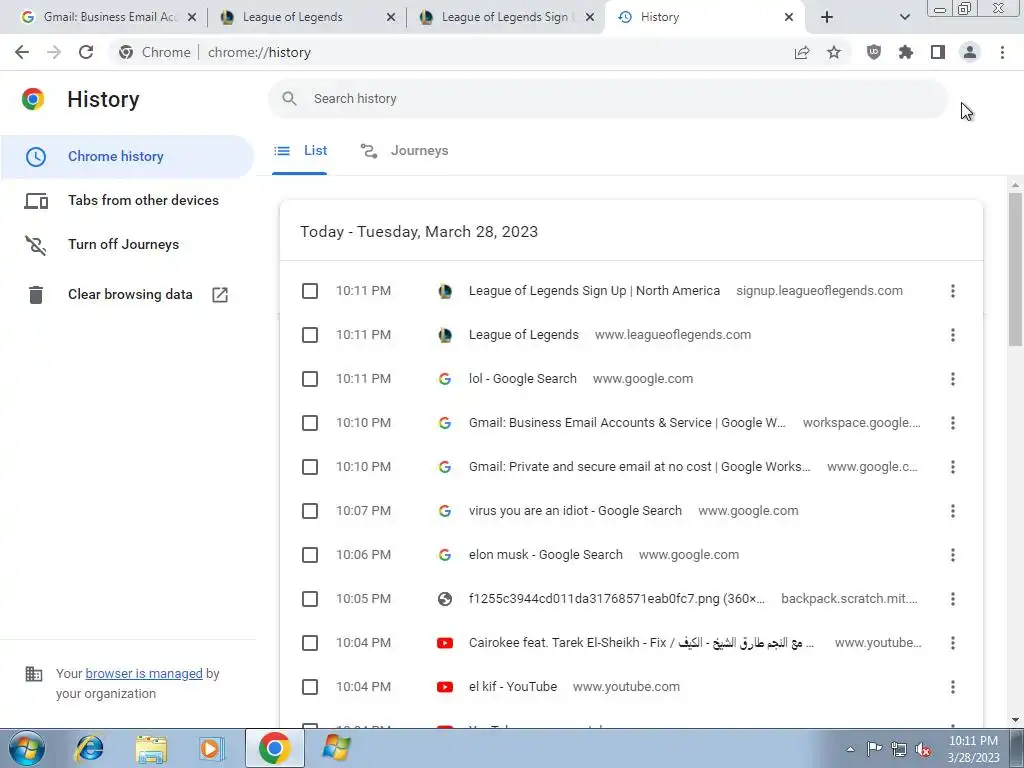Click the forward navigation arrow

[54, 52]
